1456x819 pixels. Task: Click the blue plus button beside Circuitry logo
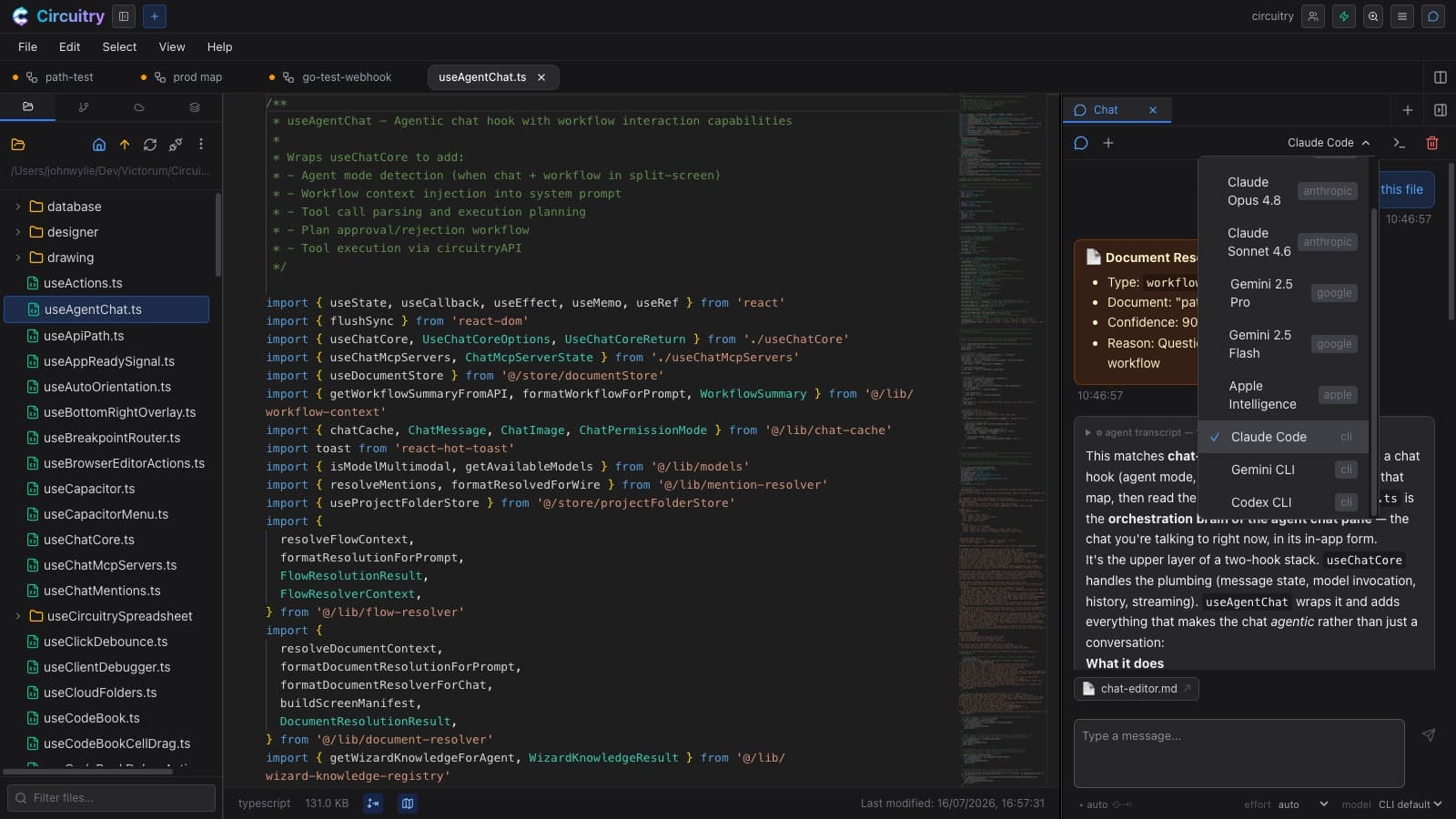point(155,16)
